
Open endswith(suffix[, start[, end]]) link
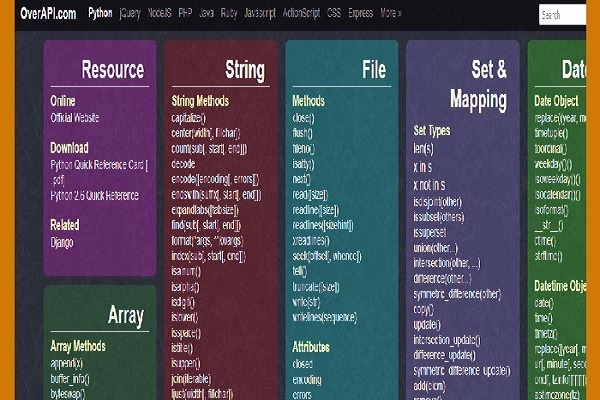point(216,195)
